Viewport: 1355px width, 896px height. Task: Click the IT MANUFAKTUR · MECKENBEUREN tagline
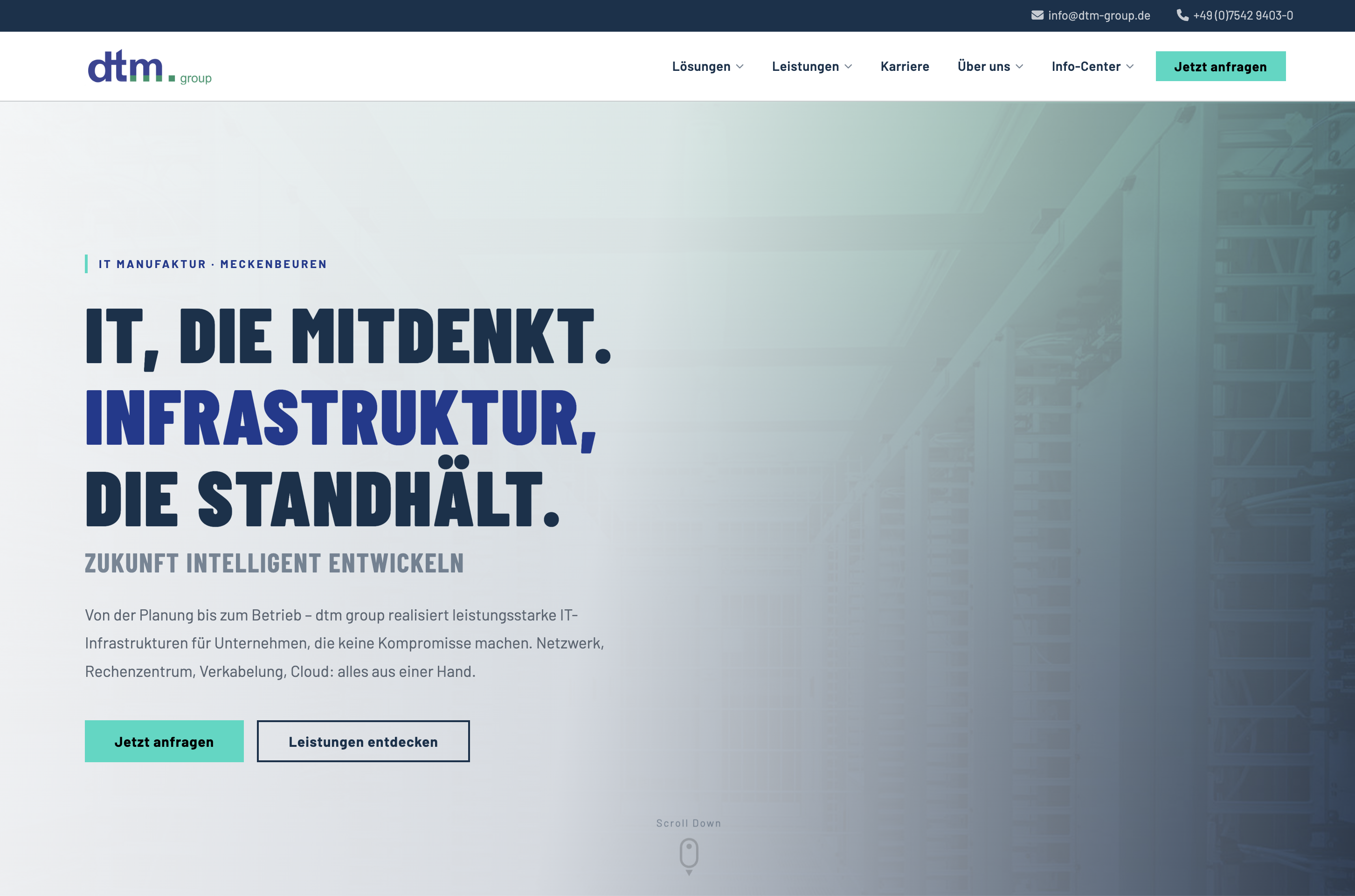[213, 264]
